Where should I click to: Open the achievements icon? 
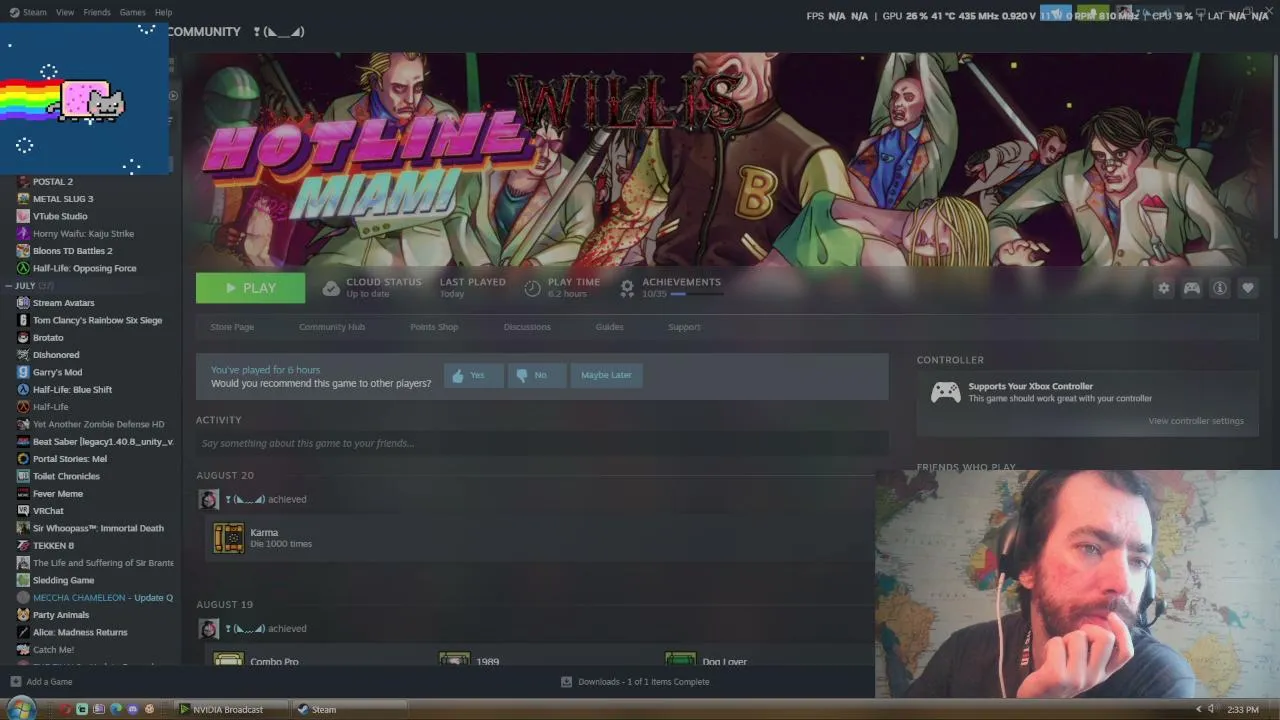point(627,288)
